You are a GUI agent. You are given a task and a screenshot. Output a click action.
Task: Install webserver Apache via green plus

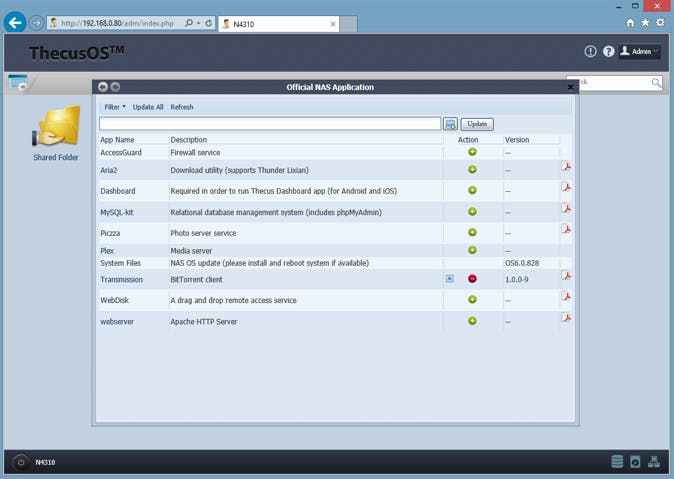[472, 321]
